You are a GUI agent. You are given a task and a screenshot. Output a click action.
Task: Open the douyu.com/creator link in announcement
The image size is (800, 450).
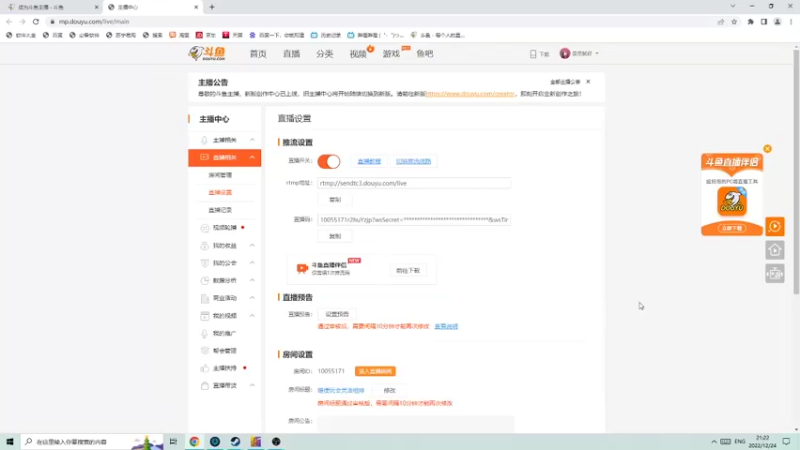[470, 94]
